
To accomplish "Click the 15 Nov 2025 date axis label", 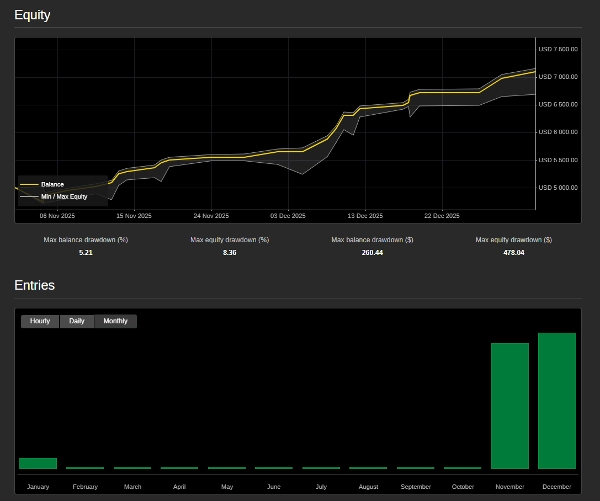I will point(133,215).
